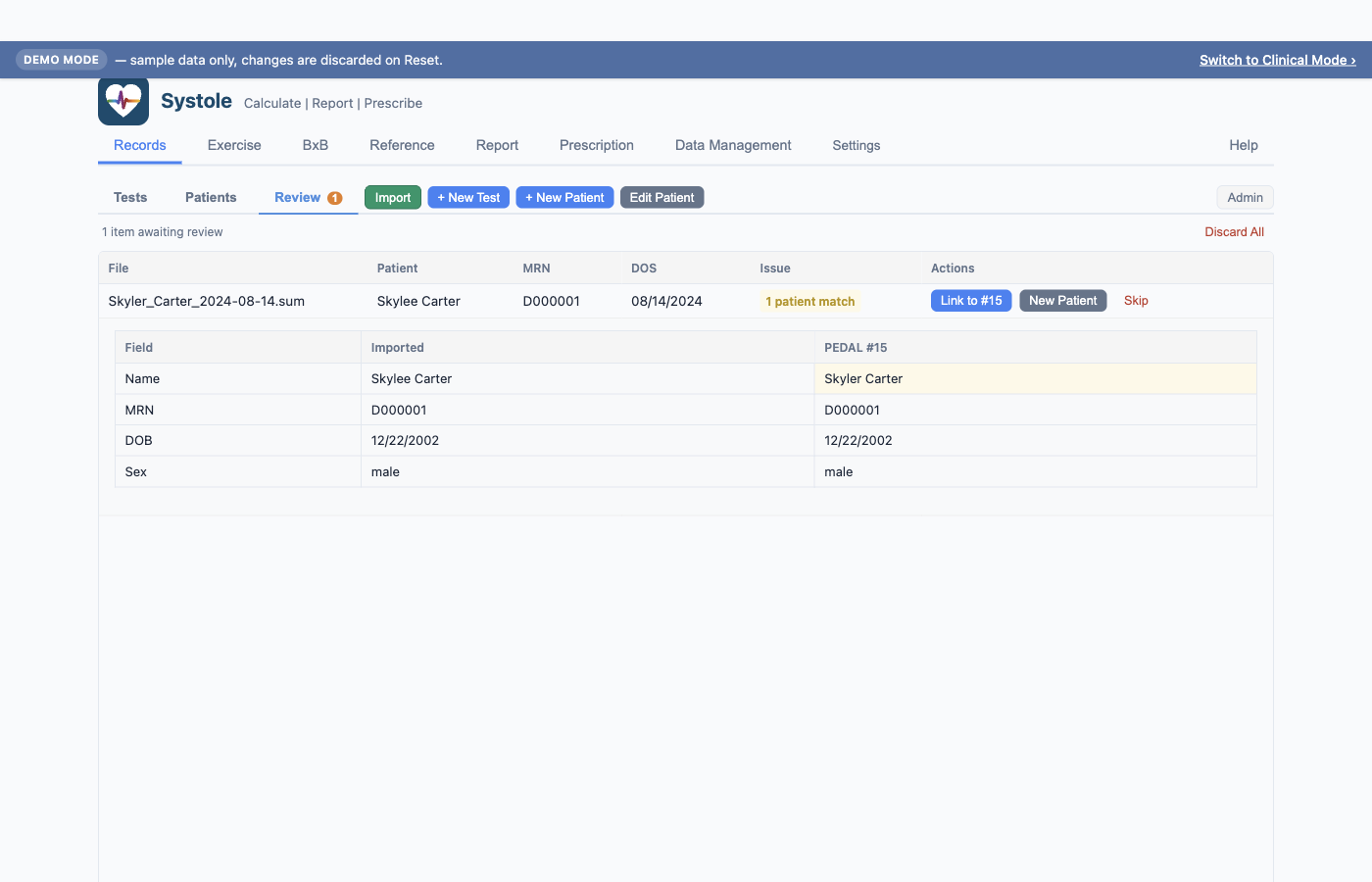1372x882 pixels.
Task: Click the '1 item awaiting review' text
Action: (163, 232)
